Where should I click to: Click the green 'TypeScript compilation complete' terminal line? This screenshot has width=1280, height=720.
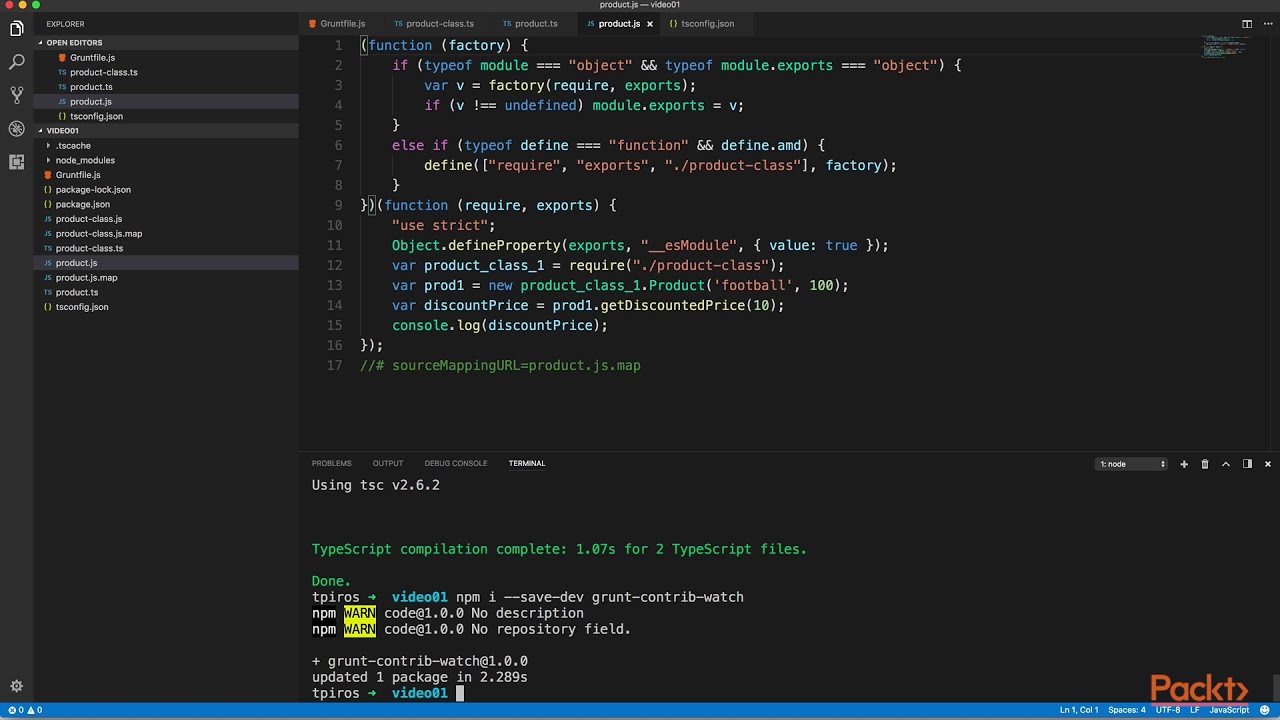point(559,549)
